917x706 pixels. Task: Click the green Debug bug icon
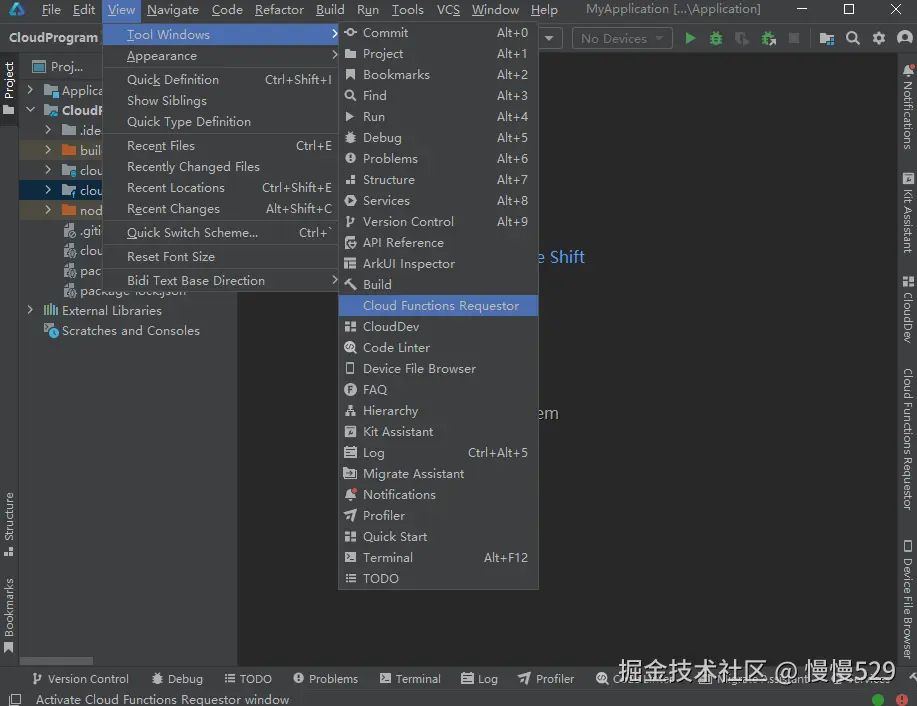coord(716,39)
